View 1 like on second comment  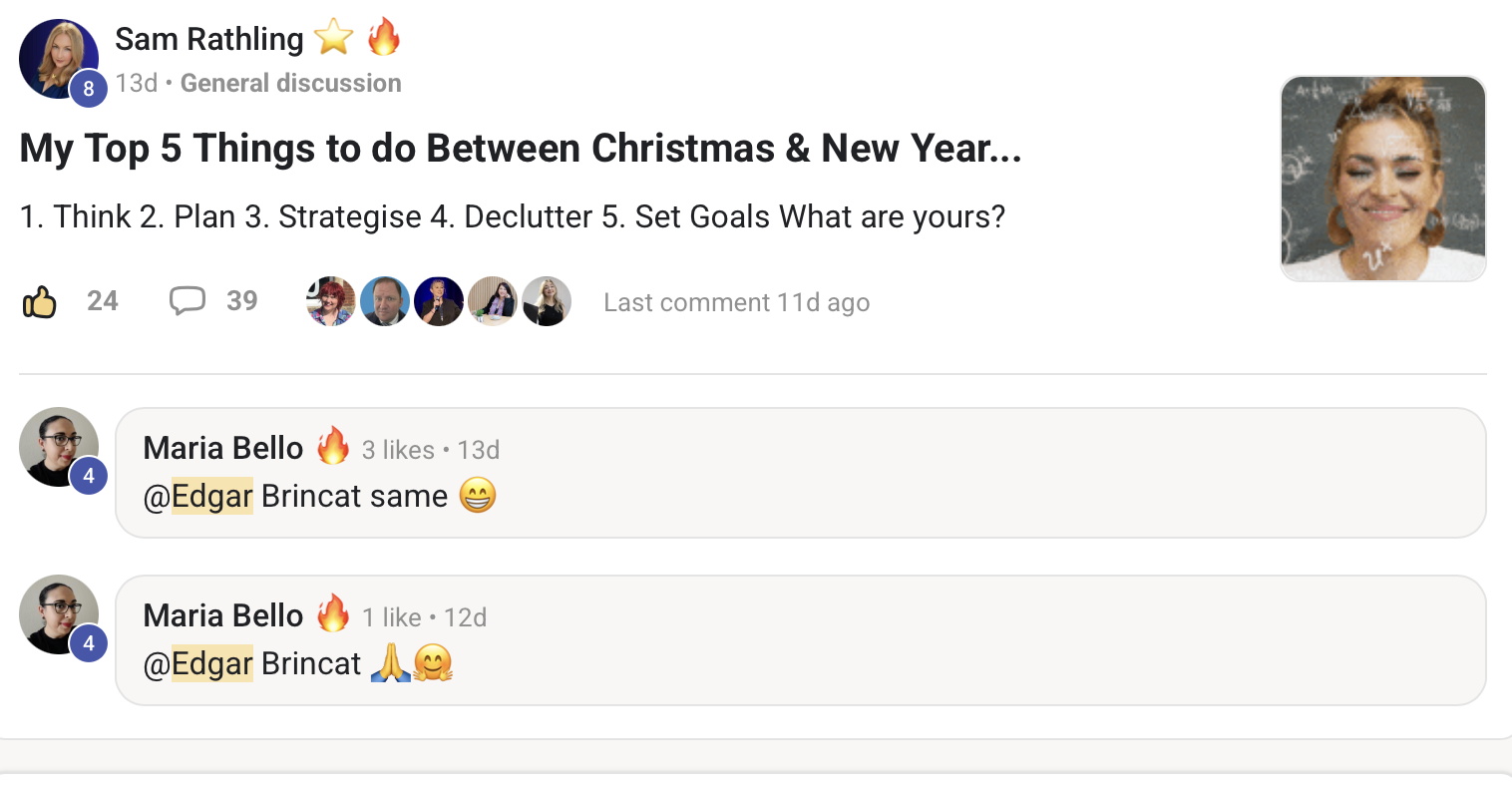pyautogui.click(x=391, y=617)
